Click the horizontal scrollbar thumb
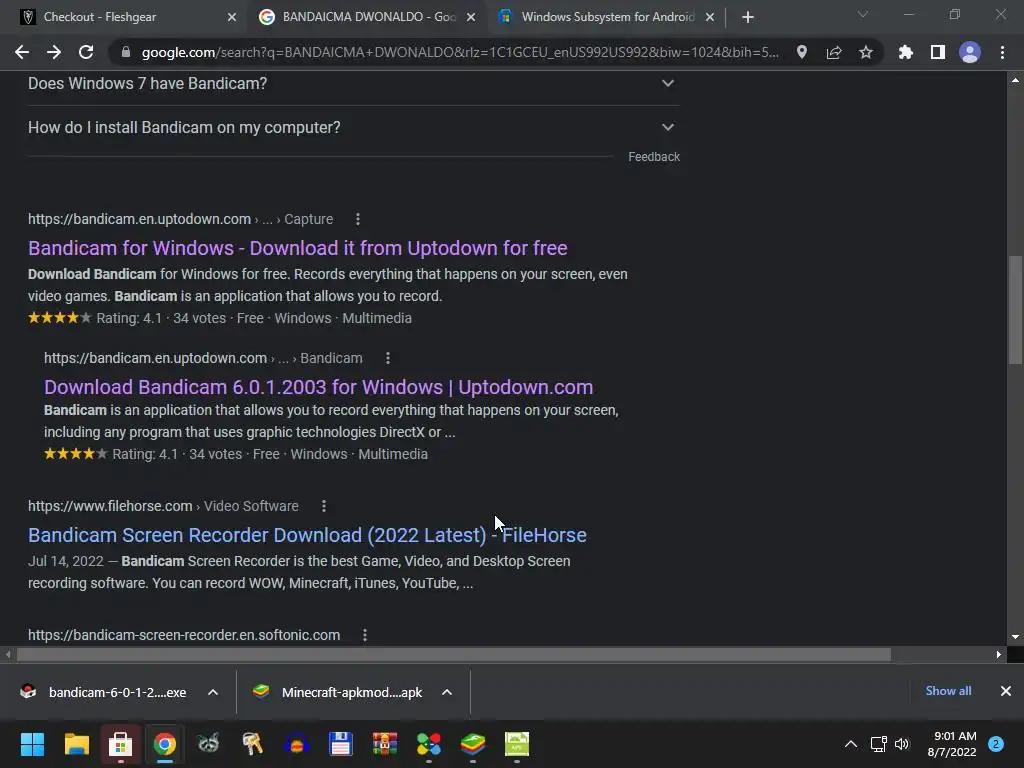The image size is (1024, 768). click(x=454, y=654)
